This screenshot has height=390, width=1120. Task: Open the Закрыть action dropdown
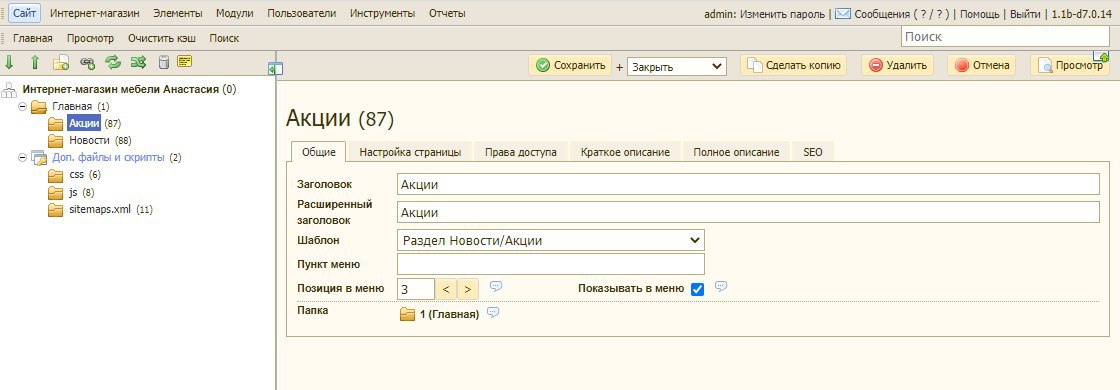pyautogui.click(x=676, y=66)
